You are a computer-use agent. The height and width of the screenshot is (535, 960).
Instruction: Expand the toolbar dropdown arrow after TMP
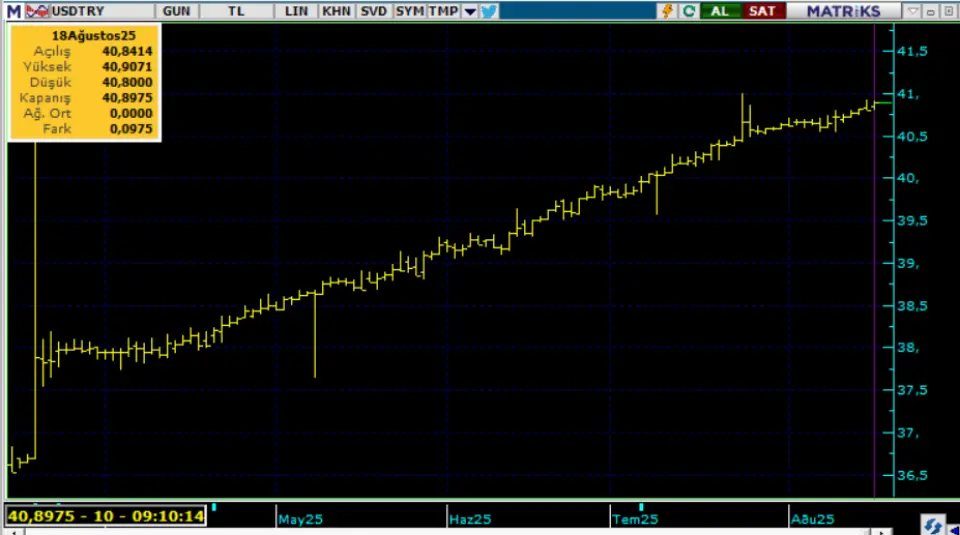pos(470,11)
